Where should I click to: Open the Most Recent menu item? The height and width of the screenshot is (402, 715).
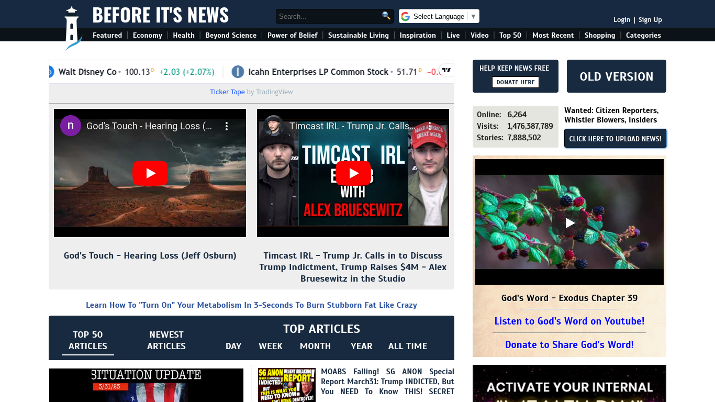553,35
